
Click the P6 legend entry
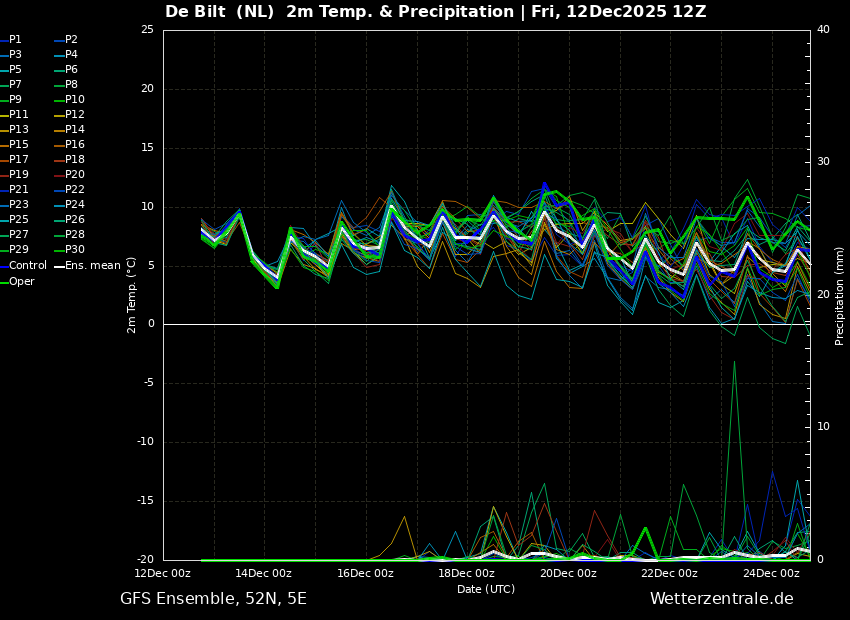coord(67,69)
